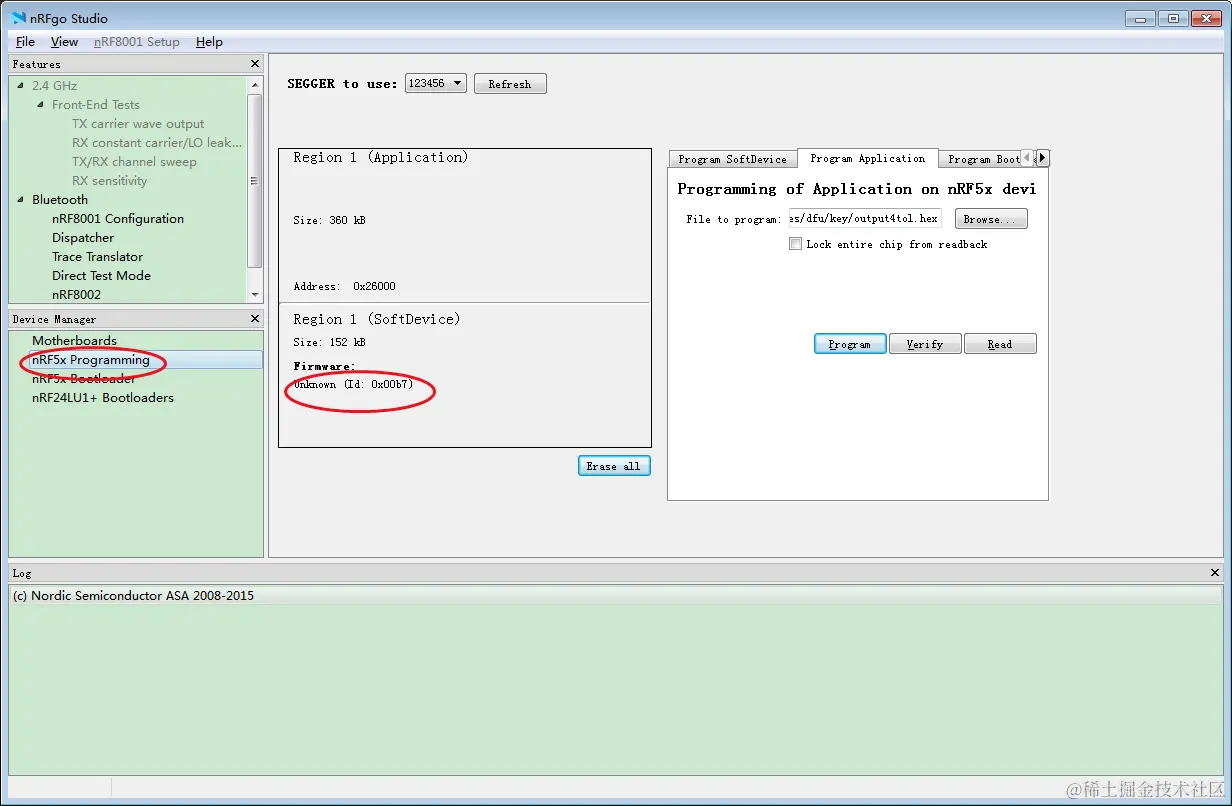Close the Features panel
Screen dimensions: 1232x806
click(x=254, y=64)
